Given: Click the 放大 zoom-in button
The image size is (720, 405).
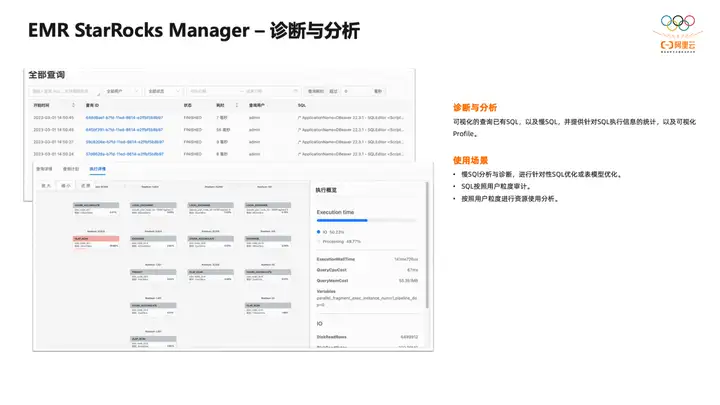Looking at the screenshot, I should coord(46,186).
